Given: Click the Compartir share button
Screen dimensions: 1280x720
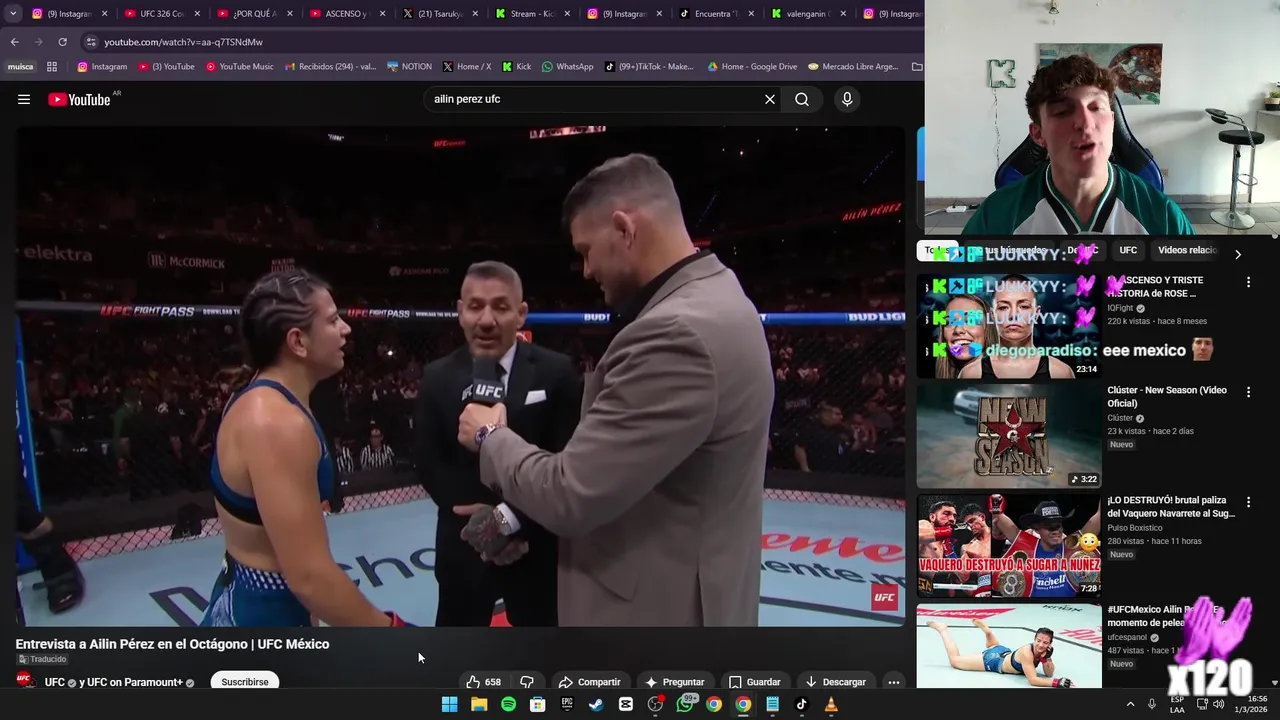Looking at the screenshot, I should [589, 682].
